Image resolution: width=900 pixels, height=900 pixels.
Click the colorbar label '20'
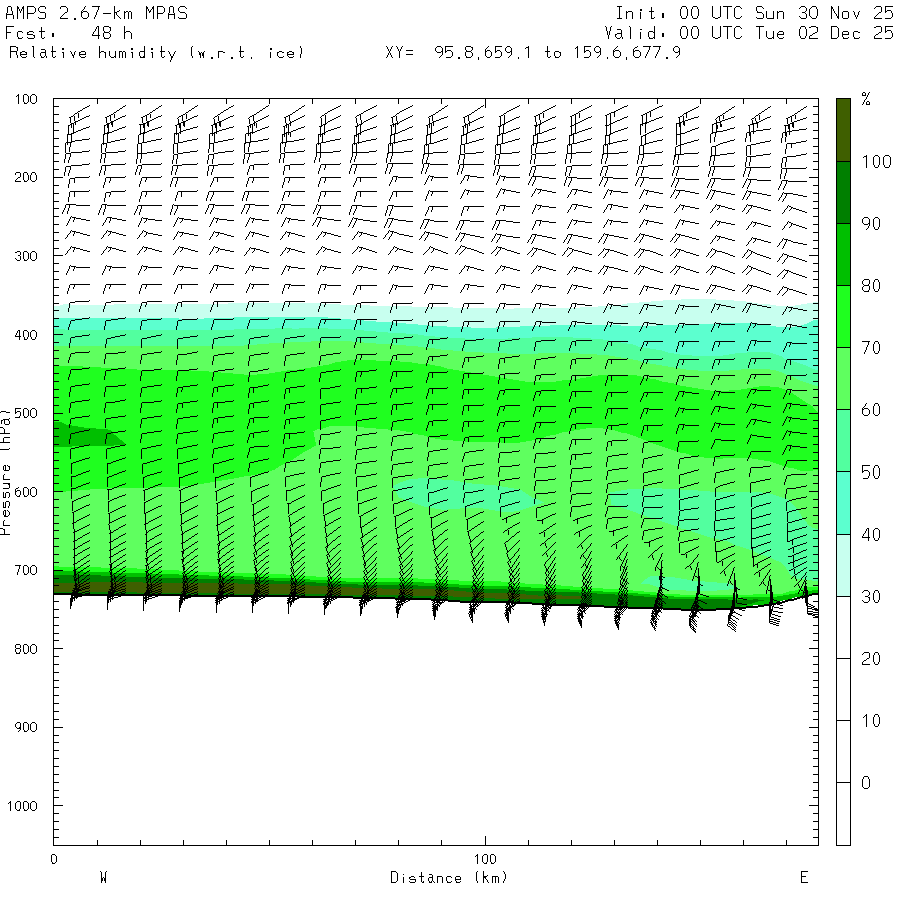coord(871,658)
